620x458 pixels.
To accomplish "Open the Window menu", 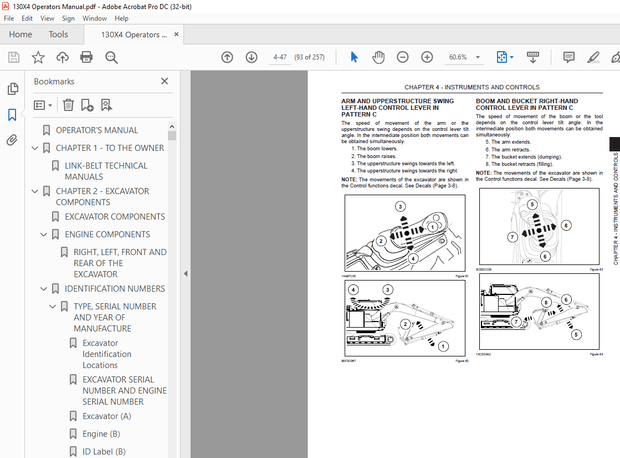I will (x=95, y=18).
